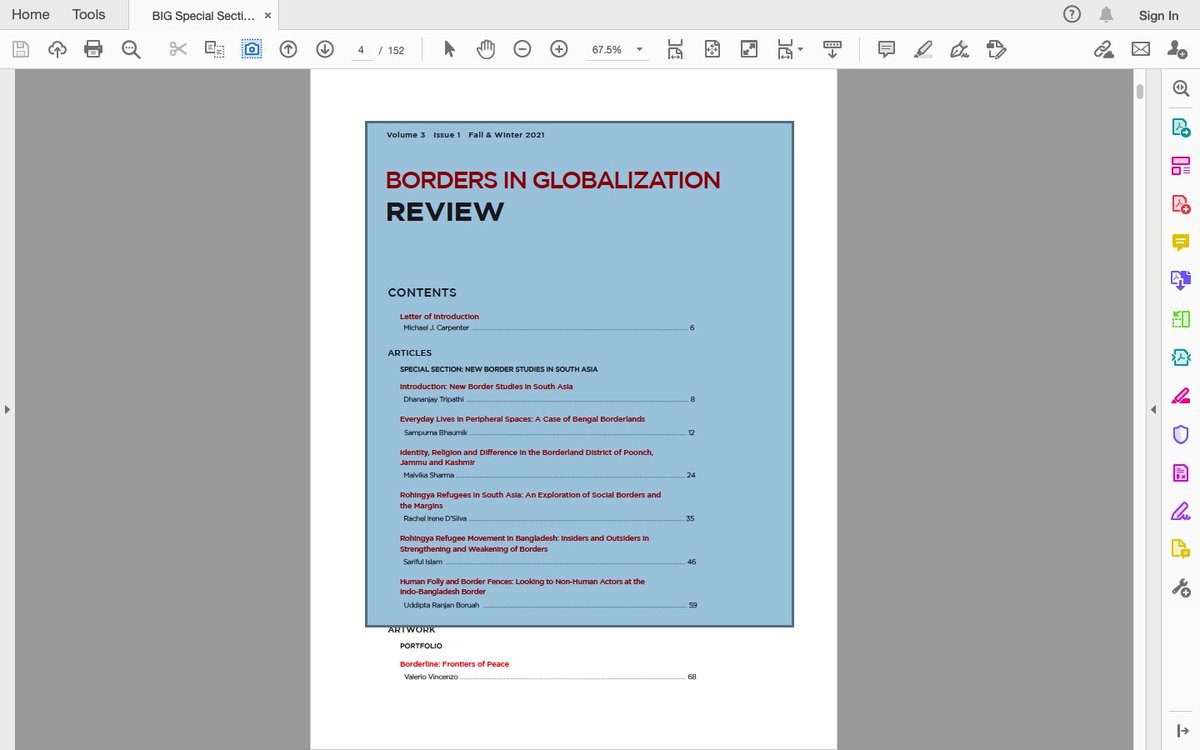This screenshot has width=1200, height=750.
Task: Click the vertical scrollbar thumb
Action: (x=1140, y=92)
